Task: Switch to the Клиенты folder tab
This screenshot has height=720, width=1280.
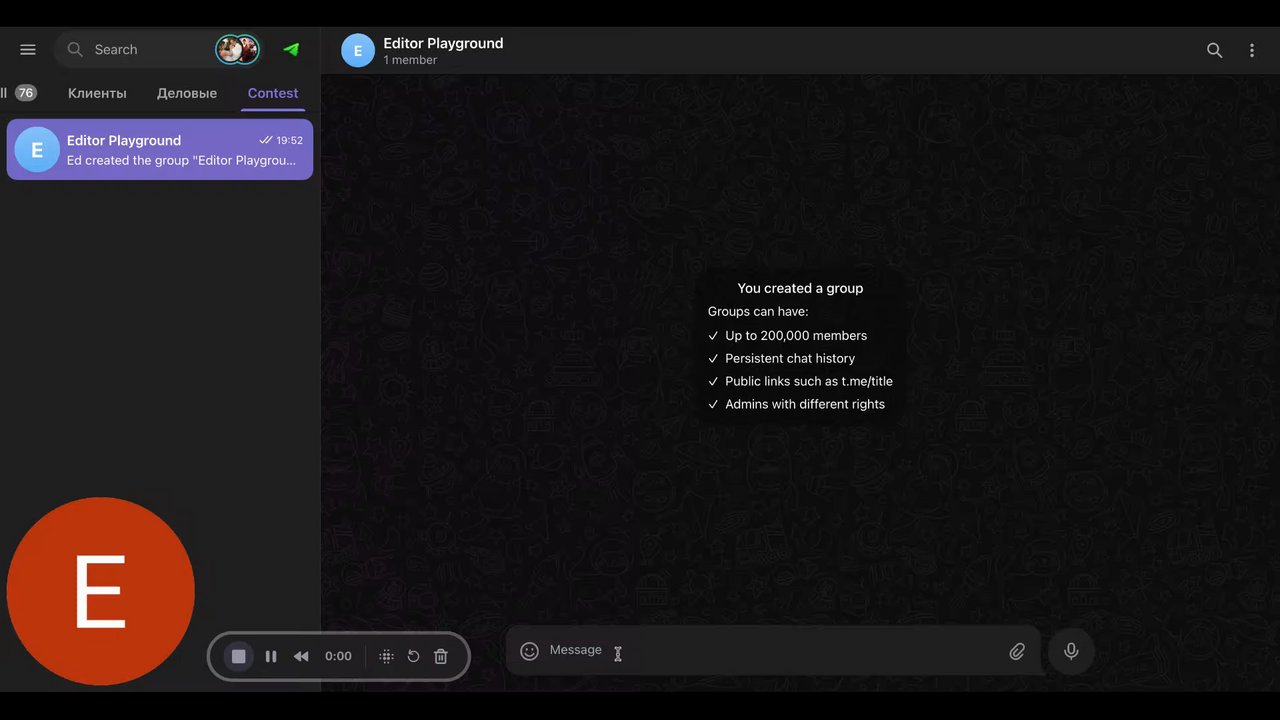Action: [x=97, y=93]
